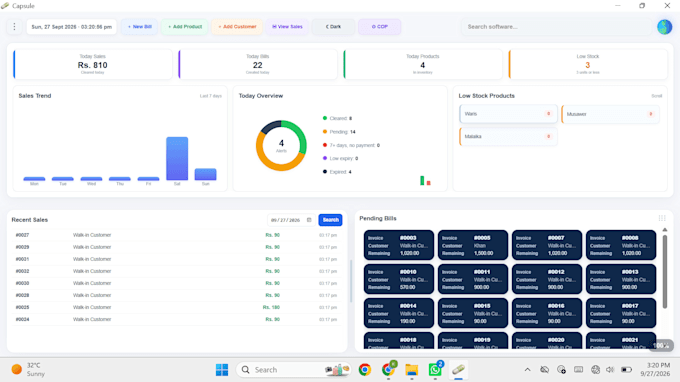Open the Low Stock summary card

(x=588, y=64)
